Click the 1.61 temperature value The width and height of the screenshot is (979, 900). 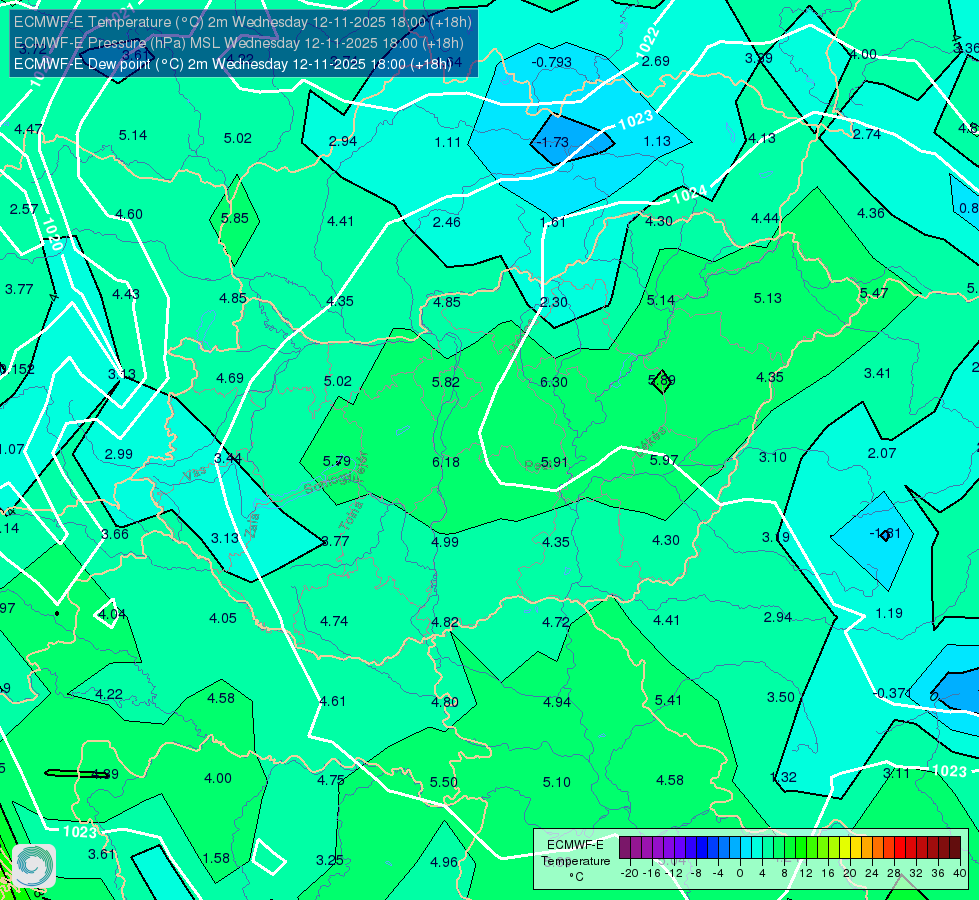coord(553,222)
